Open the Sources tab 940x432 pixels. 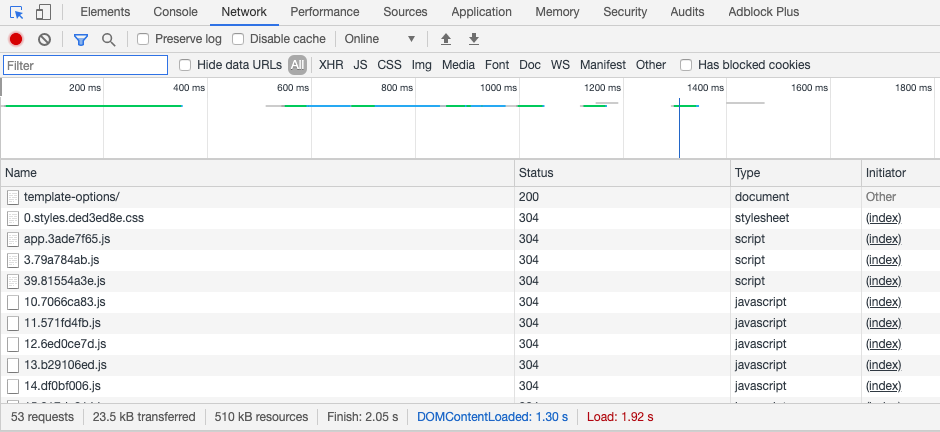click(405, 12)
